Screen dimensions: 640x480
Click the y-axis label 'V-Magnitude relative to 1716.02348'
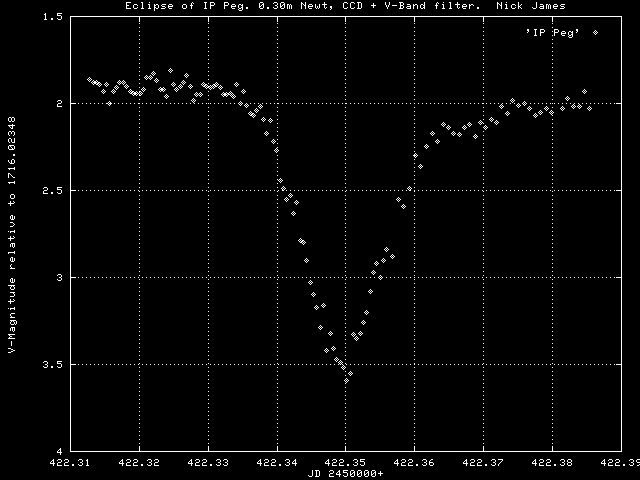point(12,234)
